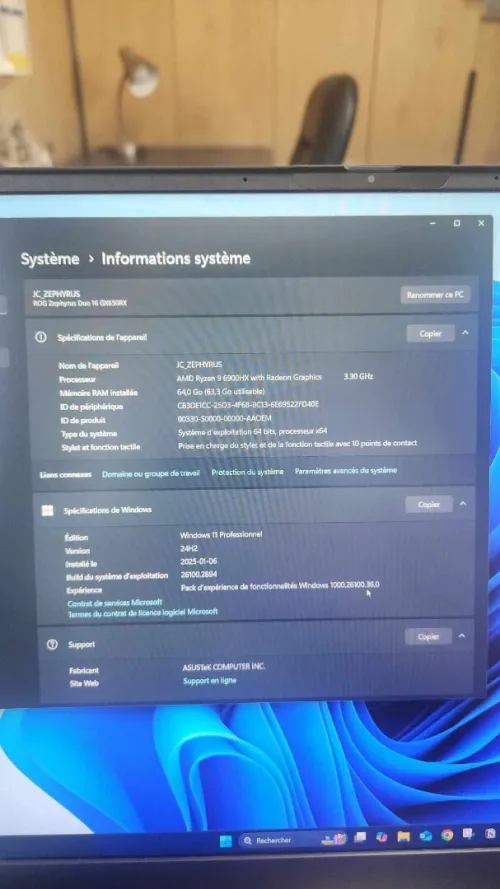Copy the Support section details
Screen dimensions: 500x889
[x=428, y=637]
